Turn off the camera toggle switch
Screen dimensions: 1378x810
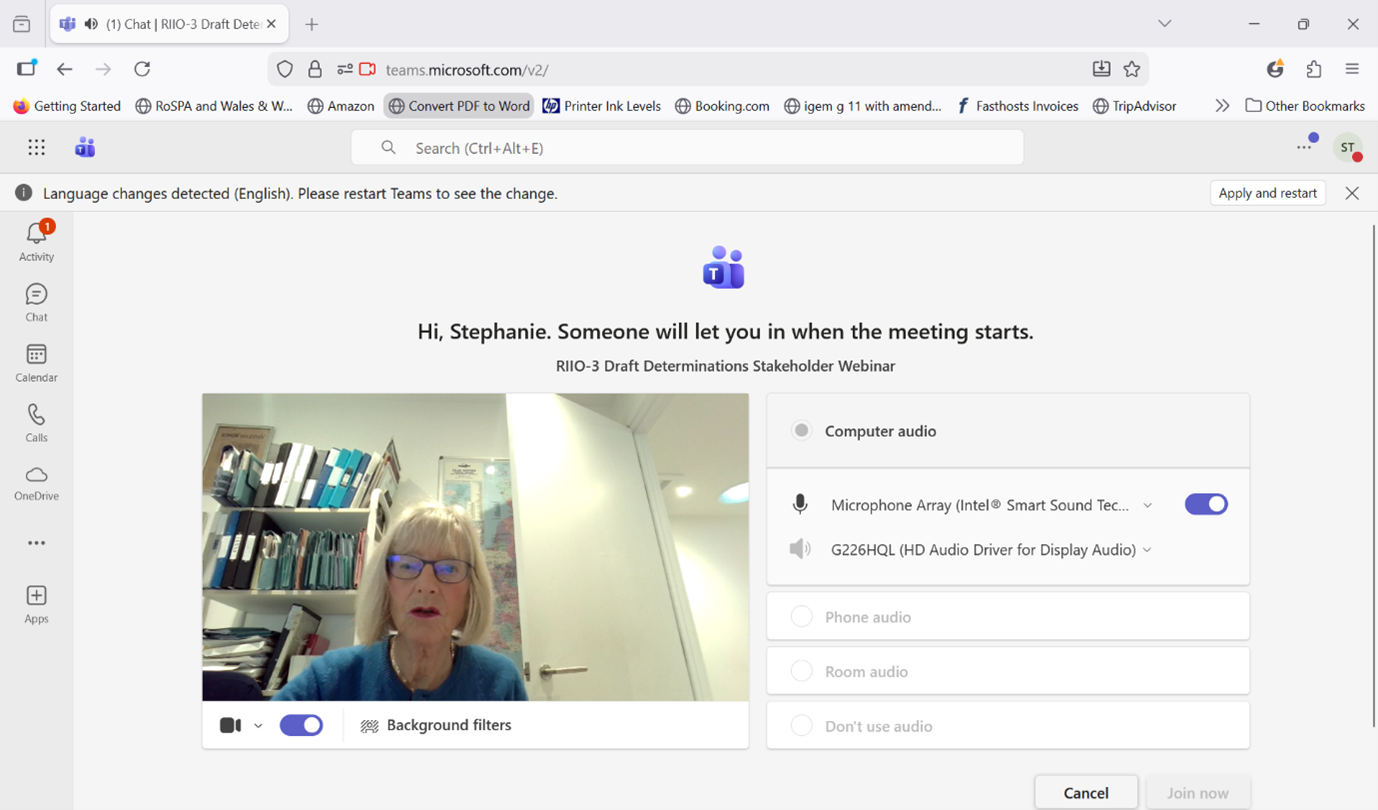301,725
